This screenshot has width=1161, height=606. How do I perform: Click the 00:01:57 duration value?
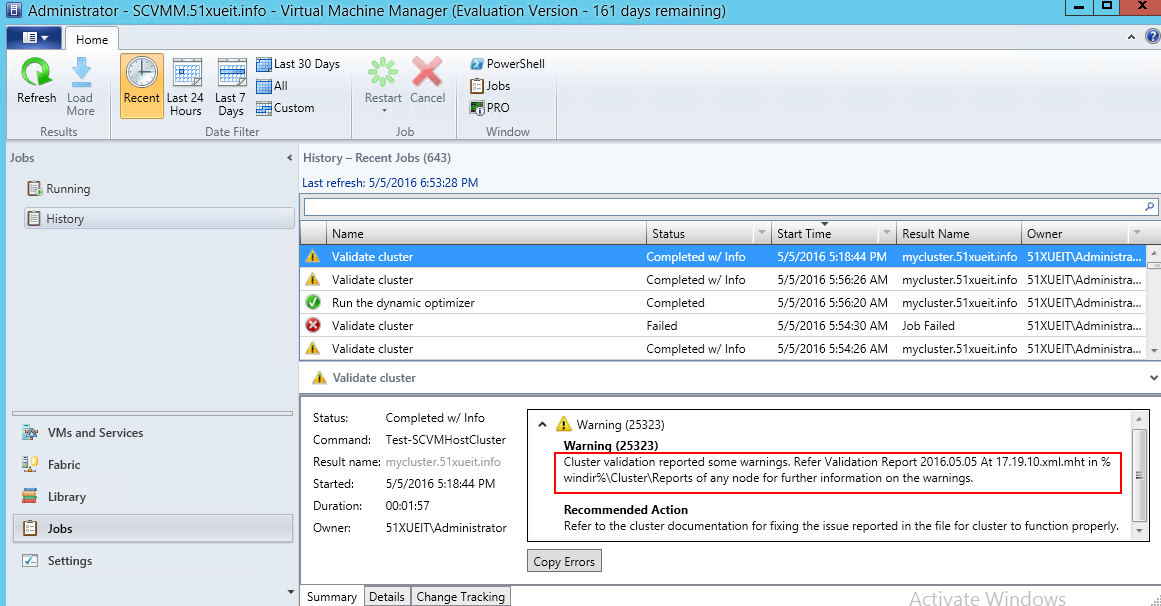[x=407, y=506]
